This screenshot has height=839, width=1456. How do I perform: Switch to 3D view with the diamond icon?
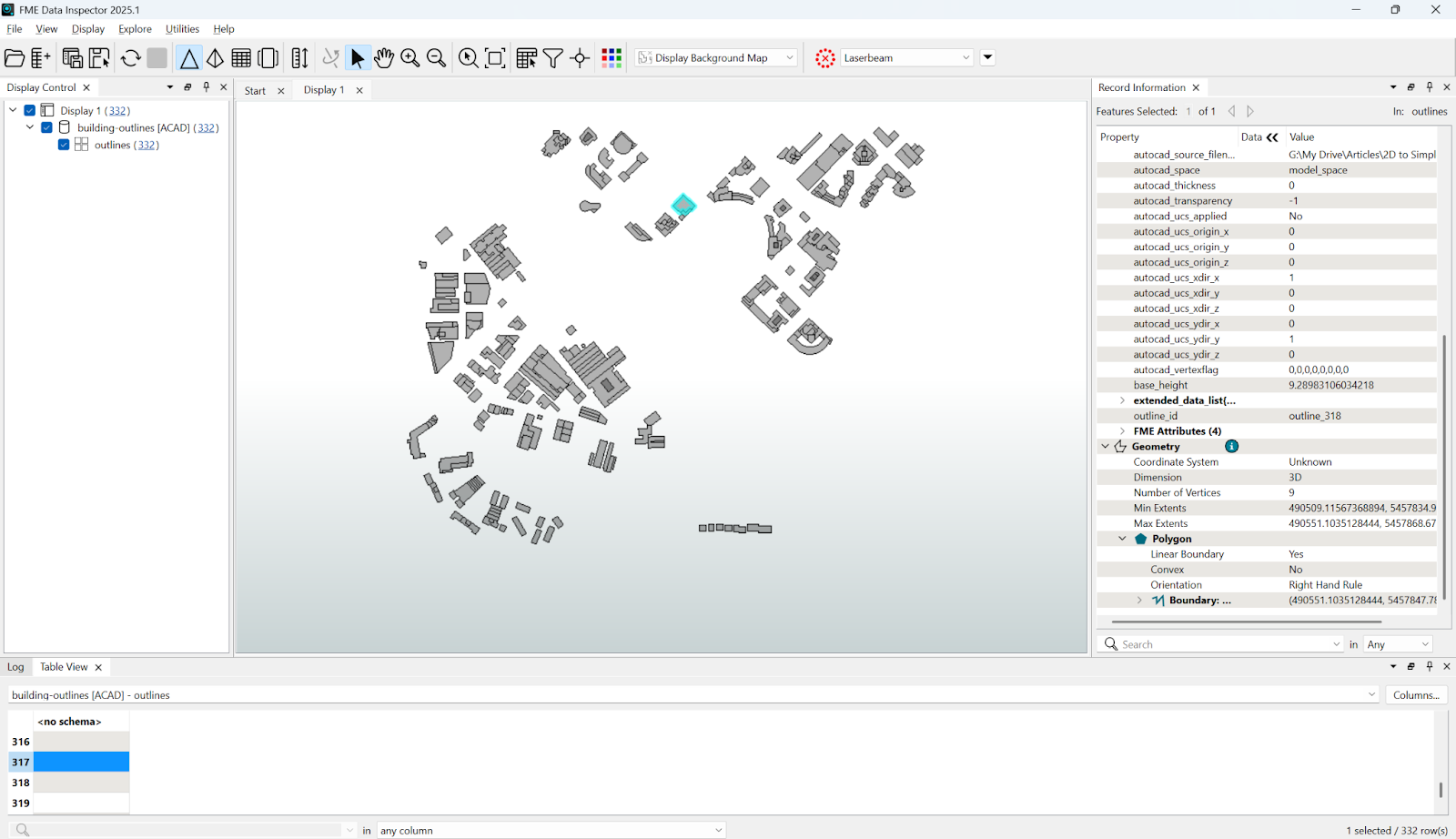(x=215, y=57)
